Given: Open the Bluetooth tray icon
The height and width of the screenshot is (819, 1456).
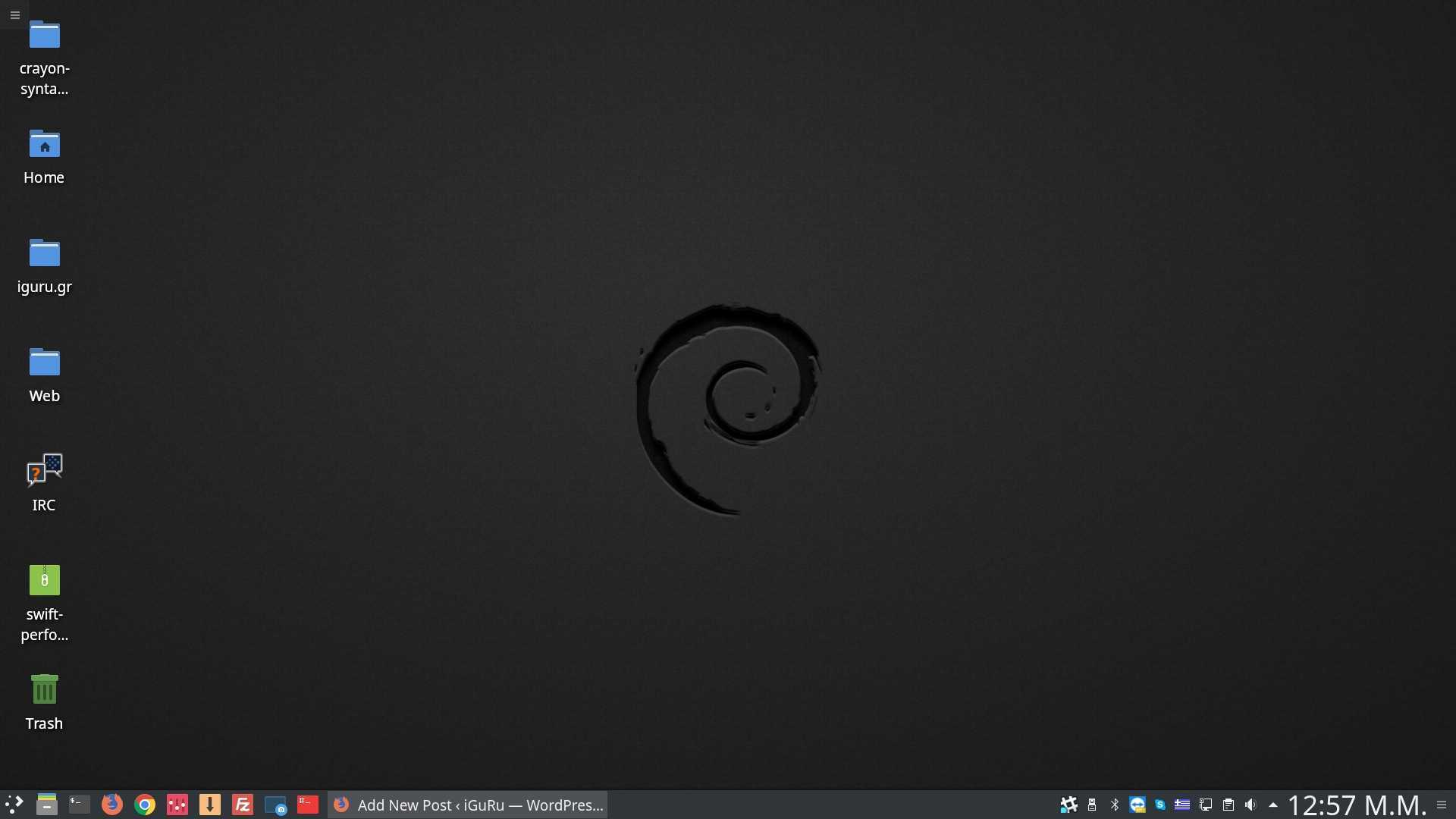Looking at the screenshot, I should pos(1115,805).
